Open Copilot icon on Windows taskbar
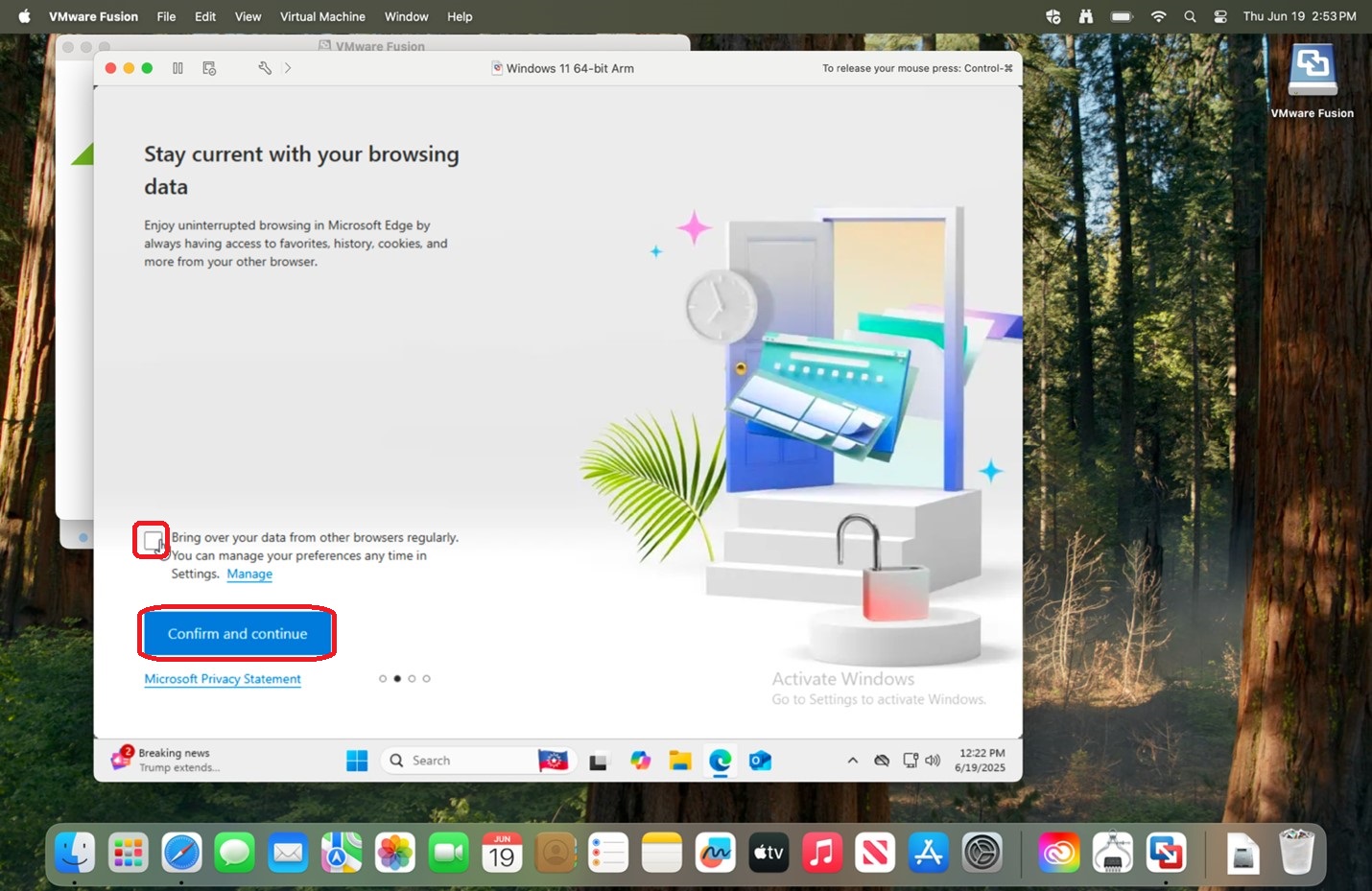The width and height of the screenshot is (1372, 891). (640, 761)
